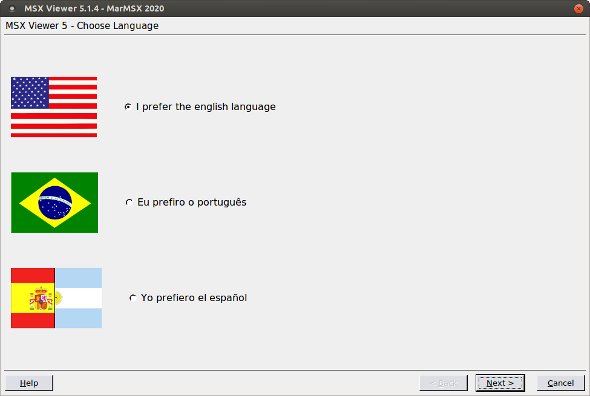The image size is (590, 396).
Task: Click the greyed-out Back button
Action: tap(444, 383)
